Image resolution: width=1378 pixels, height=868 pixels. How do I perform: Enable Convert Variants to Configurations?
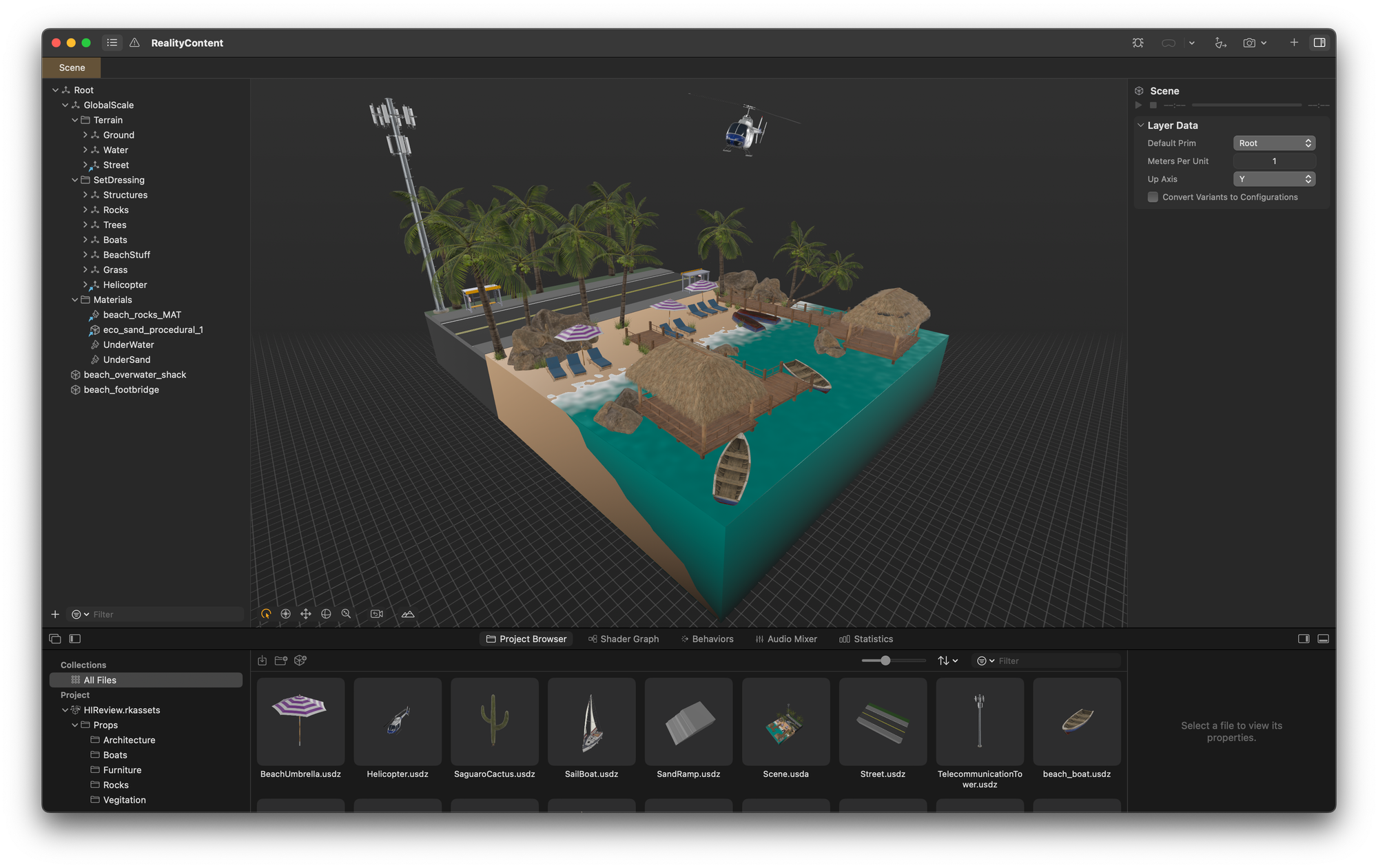1153,197
